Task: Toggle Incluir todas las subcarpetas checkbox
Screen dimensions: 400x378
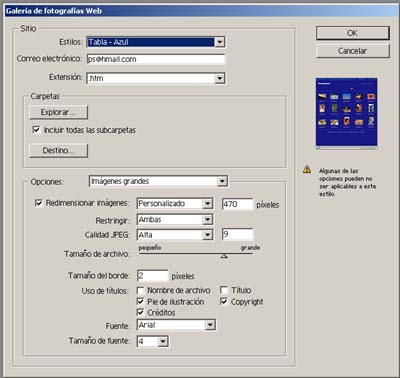Action: pos(36,130)
